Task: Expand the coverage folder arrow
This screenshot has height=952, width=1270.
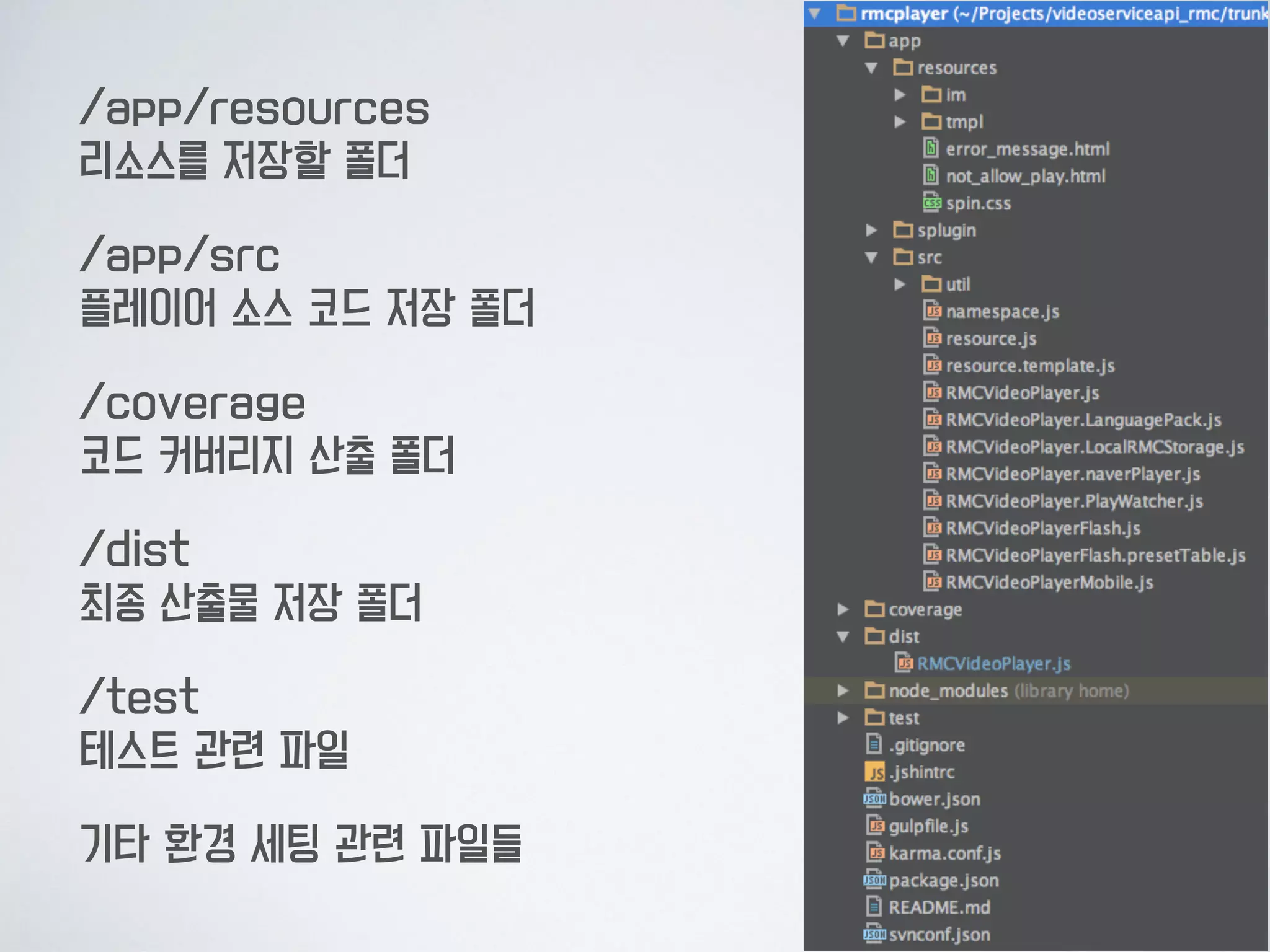Action: tap(843, 609)
